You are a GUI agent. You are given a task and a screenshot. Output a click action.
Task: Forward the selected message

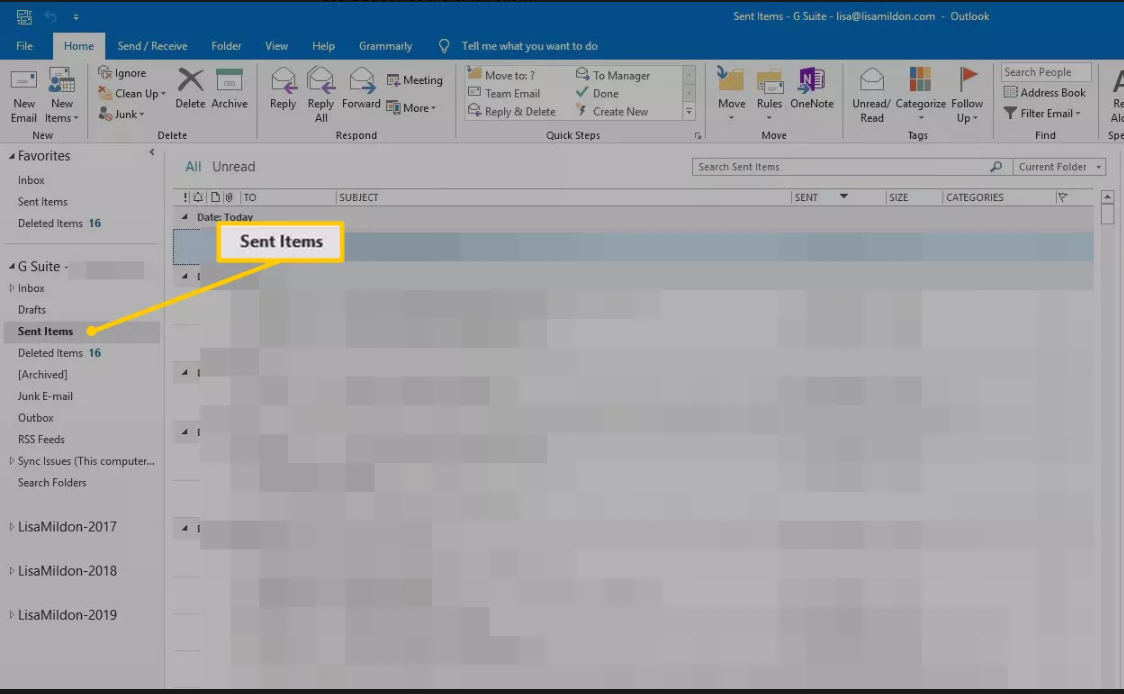361,88
